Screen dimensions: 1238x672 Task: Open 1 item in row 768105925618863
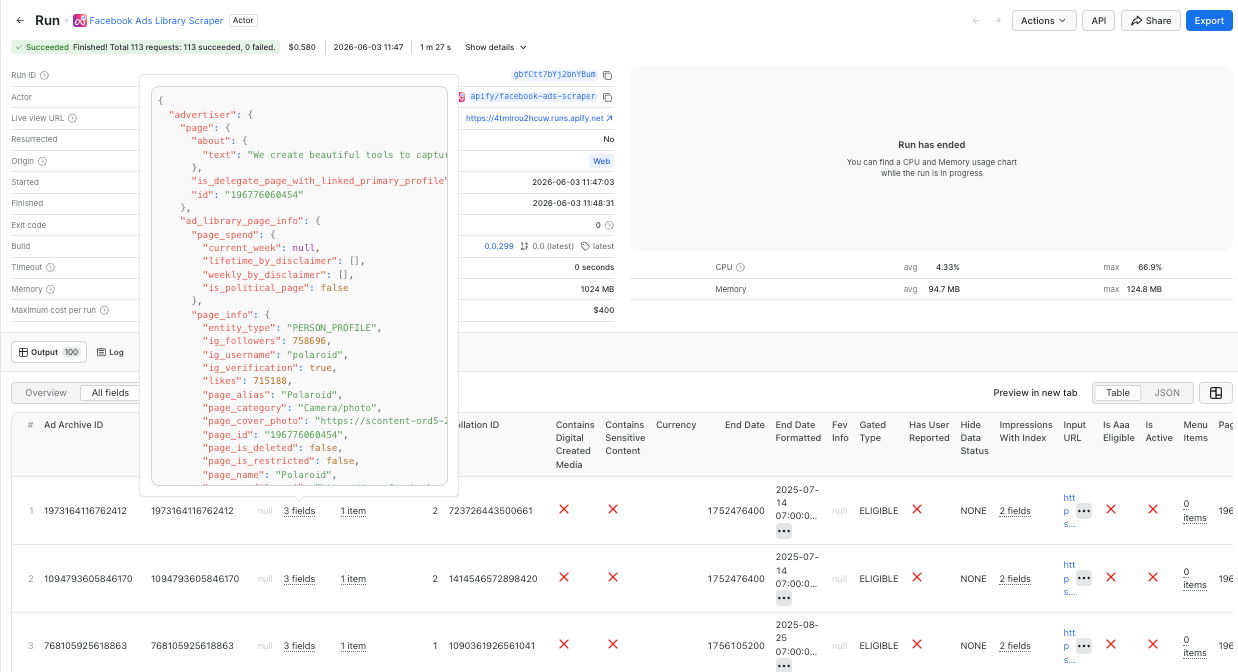pos(353,645)
